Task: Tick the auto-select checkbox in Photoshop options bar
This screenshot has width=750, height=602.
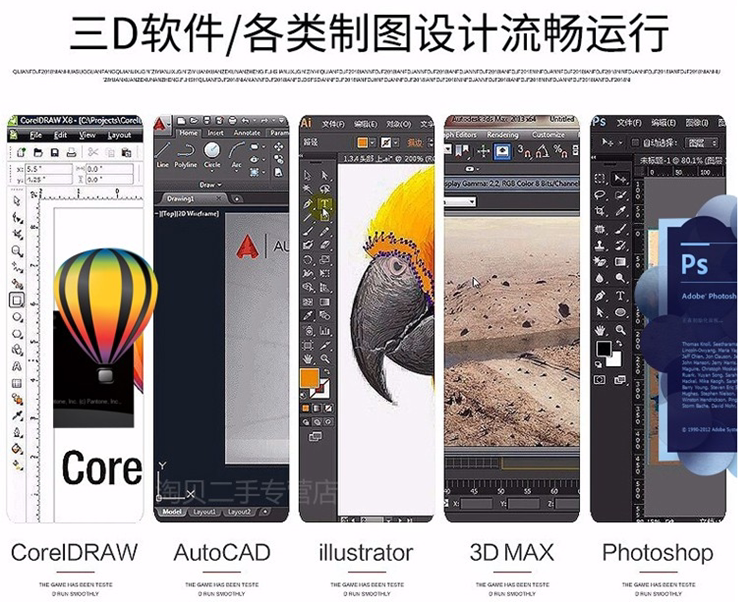Action: click(x=635, y=142)
